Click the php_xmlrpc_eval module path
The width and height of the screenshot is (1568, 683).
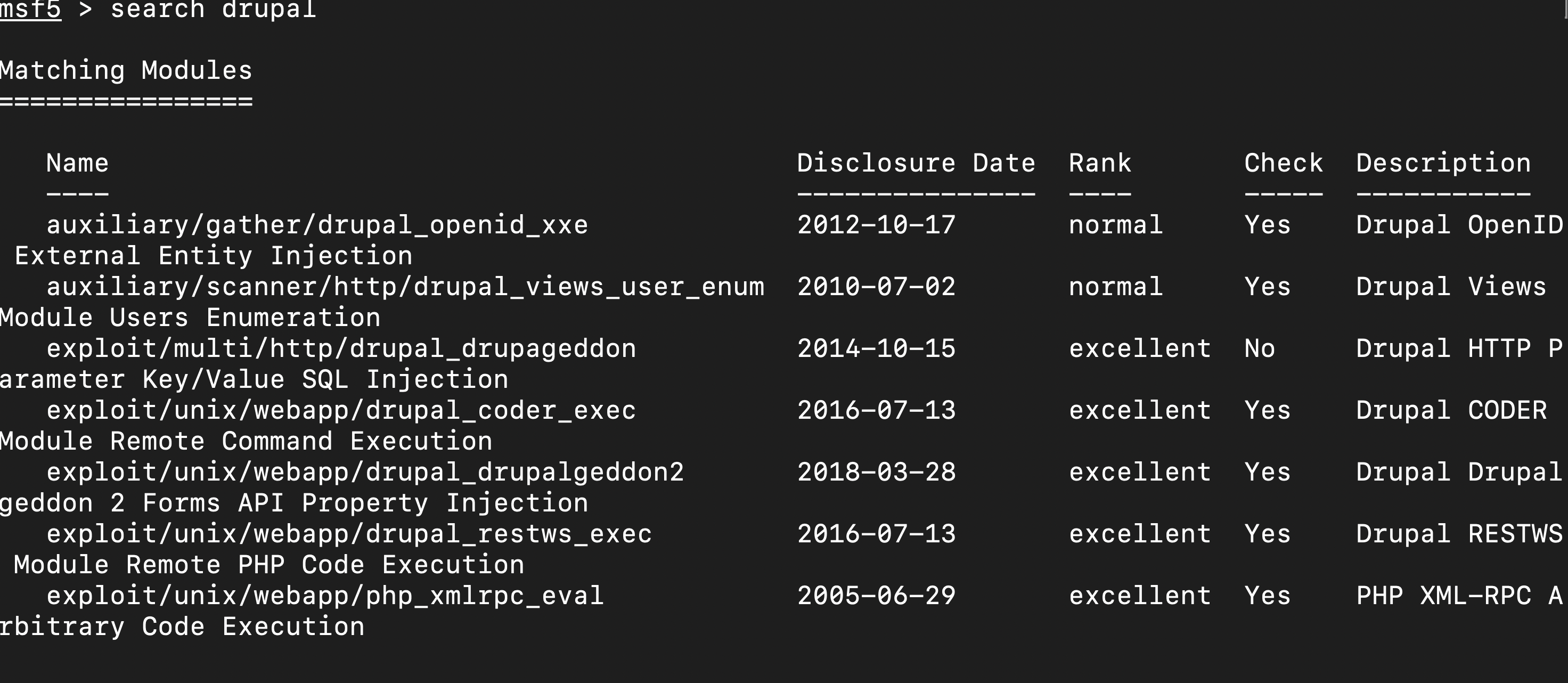click(x=325, y=596)
